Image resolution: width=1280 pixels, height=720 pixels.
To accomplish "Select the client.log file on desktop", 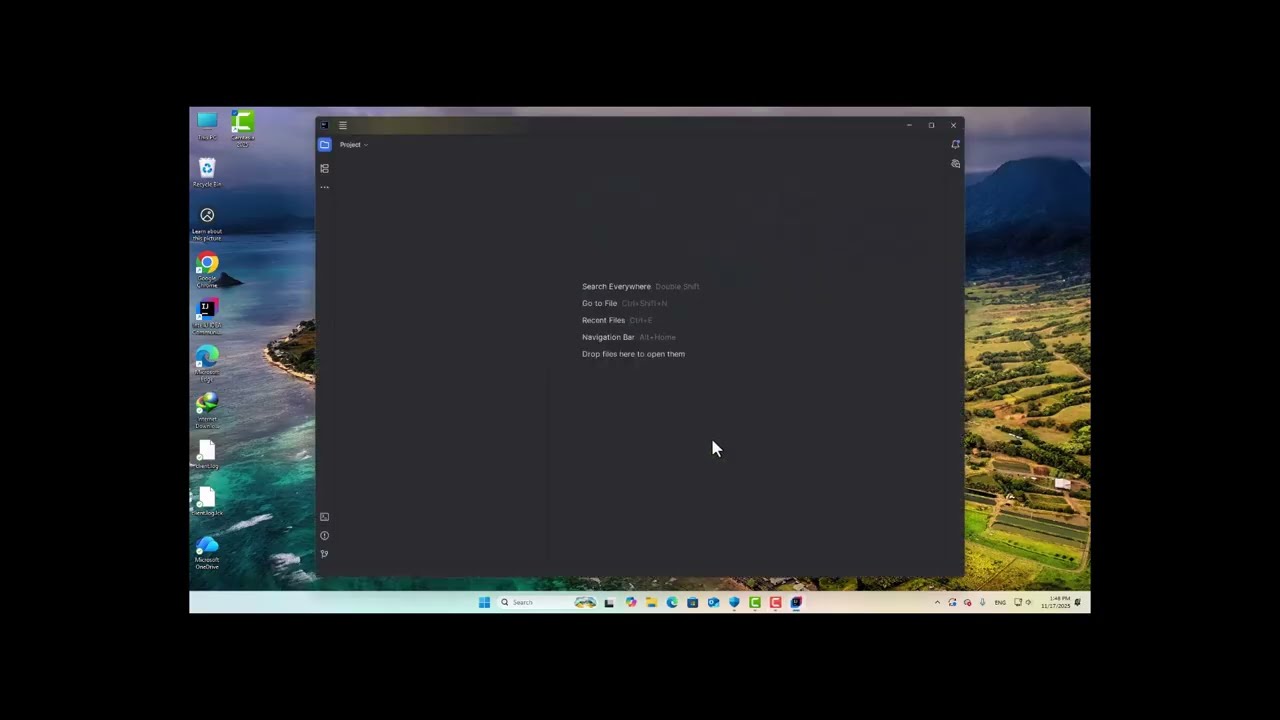I will coord(207,455).
